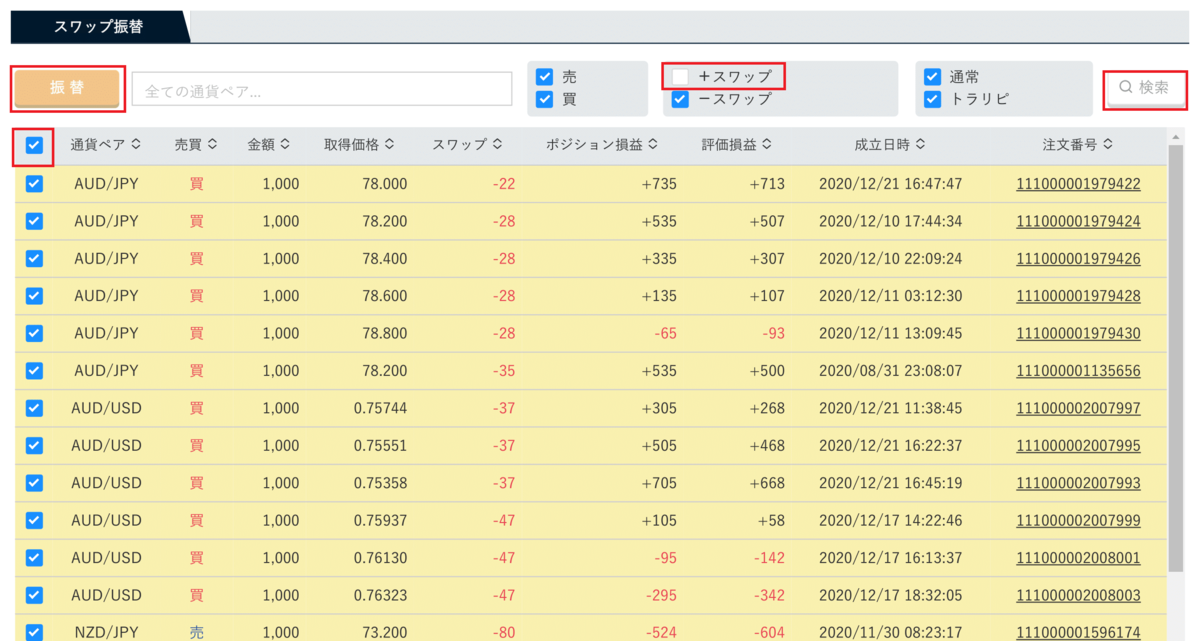Uncheck the 通常 filter checkbox
1200x641 pixels.
932,77
